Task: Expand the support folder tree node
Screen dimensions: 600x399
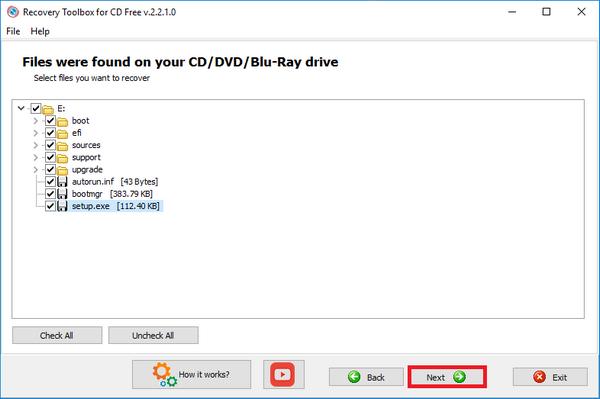Action: point(36,157)
